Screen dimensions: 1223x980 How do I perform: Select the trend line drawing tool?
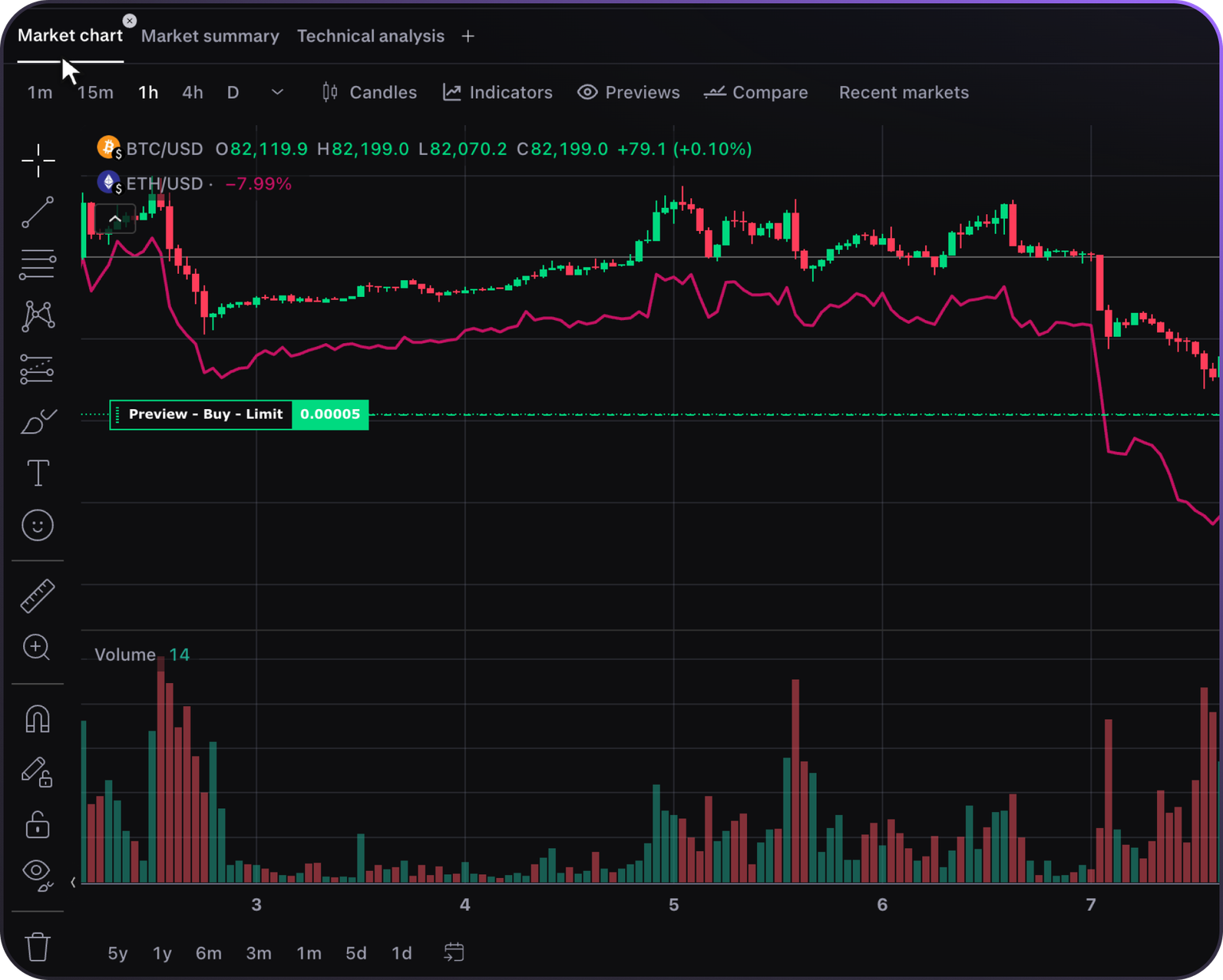tap(37, 213)
